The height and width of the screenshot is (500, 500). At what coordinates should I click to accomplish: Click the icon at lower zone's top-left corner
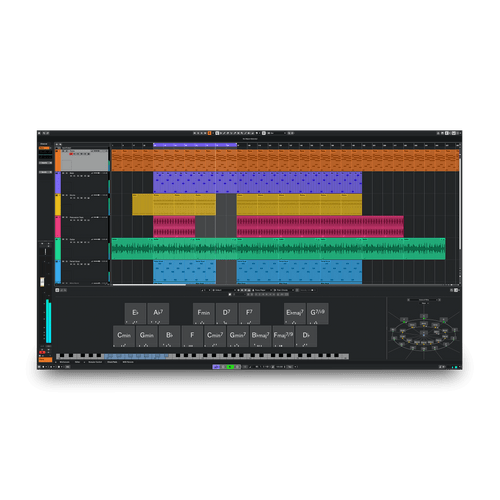(x=57, y=290)
